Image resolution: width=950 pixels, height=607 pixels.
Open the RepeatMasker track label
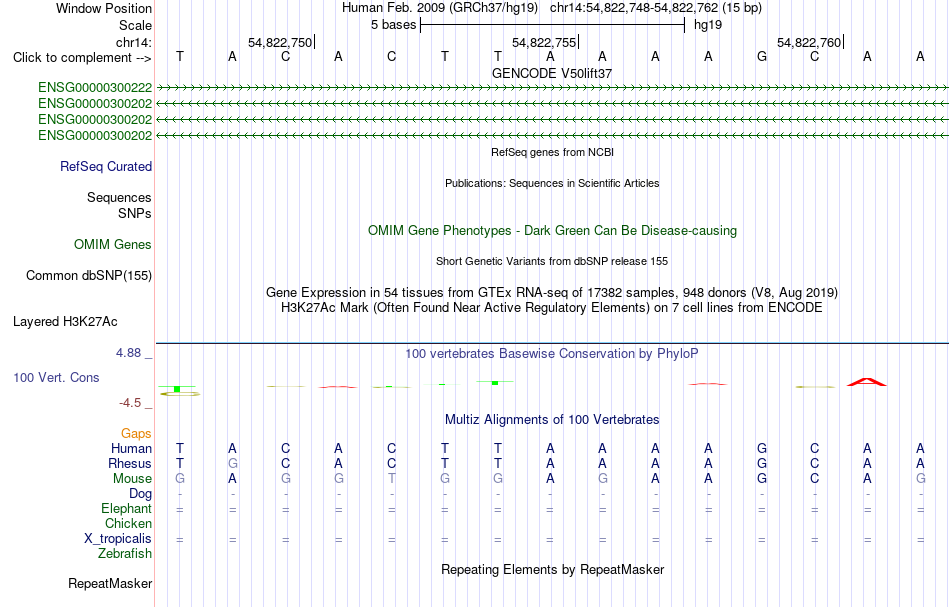[x=110, y=584]
